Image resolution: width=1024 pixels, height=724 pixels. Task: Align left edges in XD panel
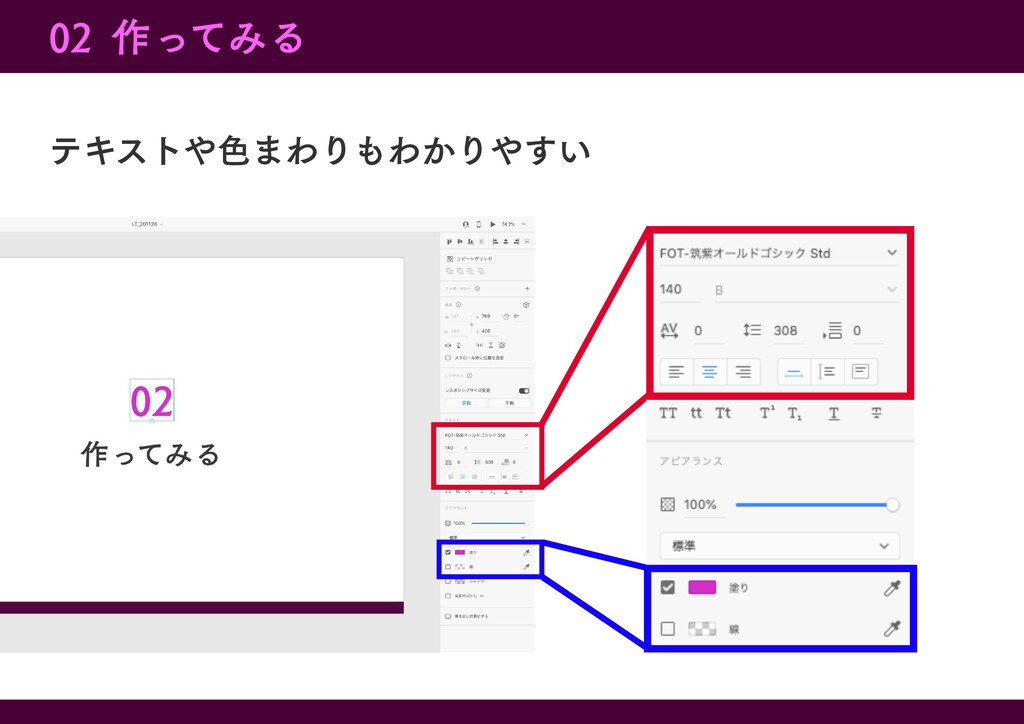(x=496, y=242)
